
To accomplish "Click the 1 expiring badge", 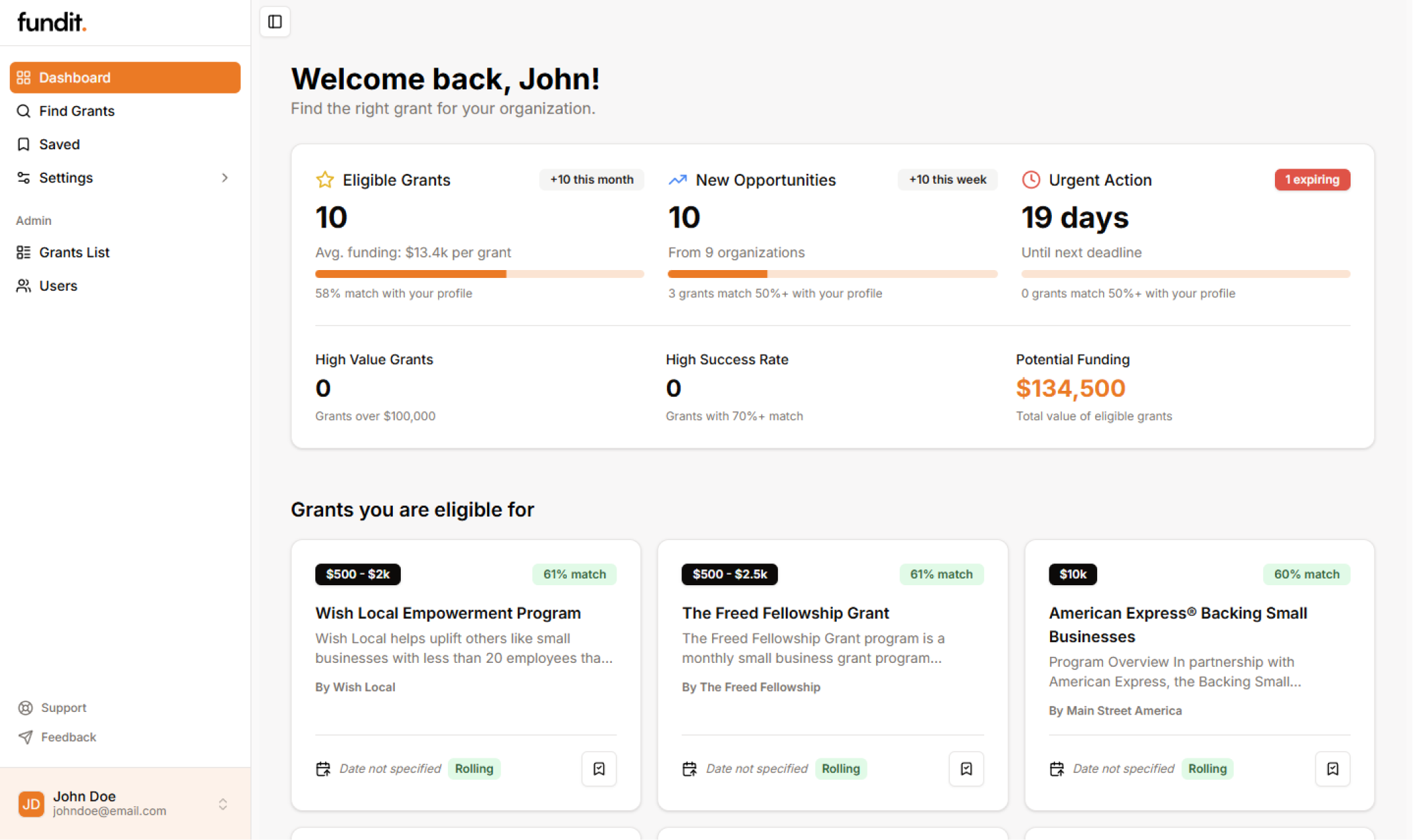I will (1311, 180).
